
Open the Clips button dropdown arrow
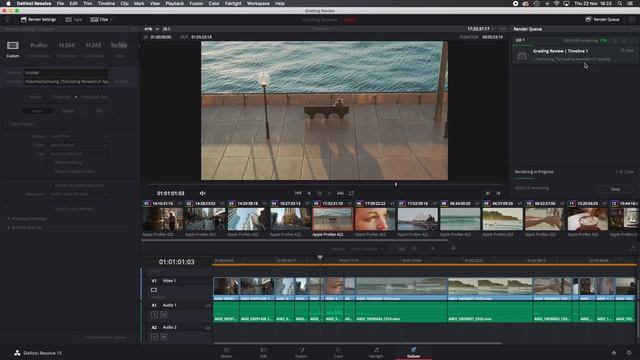click(111, 20)
